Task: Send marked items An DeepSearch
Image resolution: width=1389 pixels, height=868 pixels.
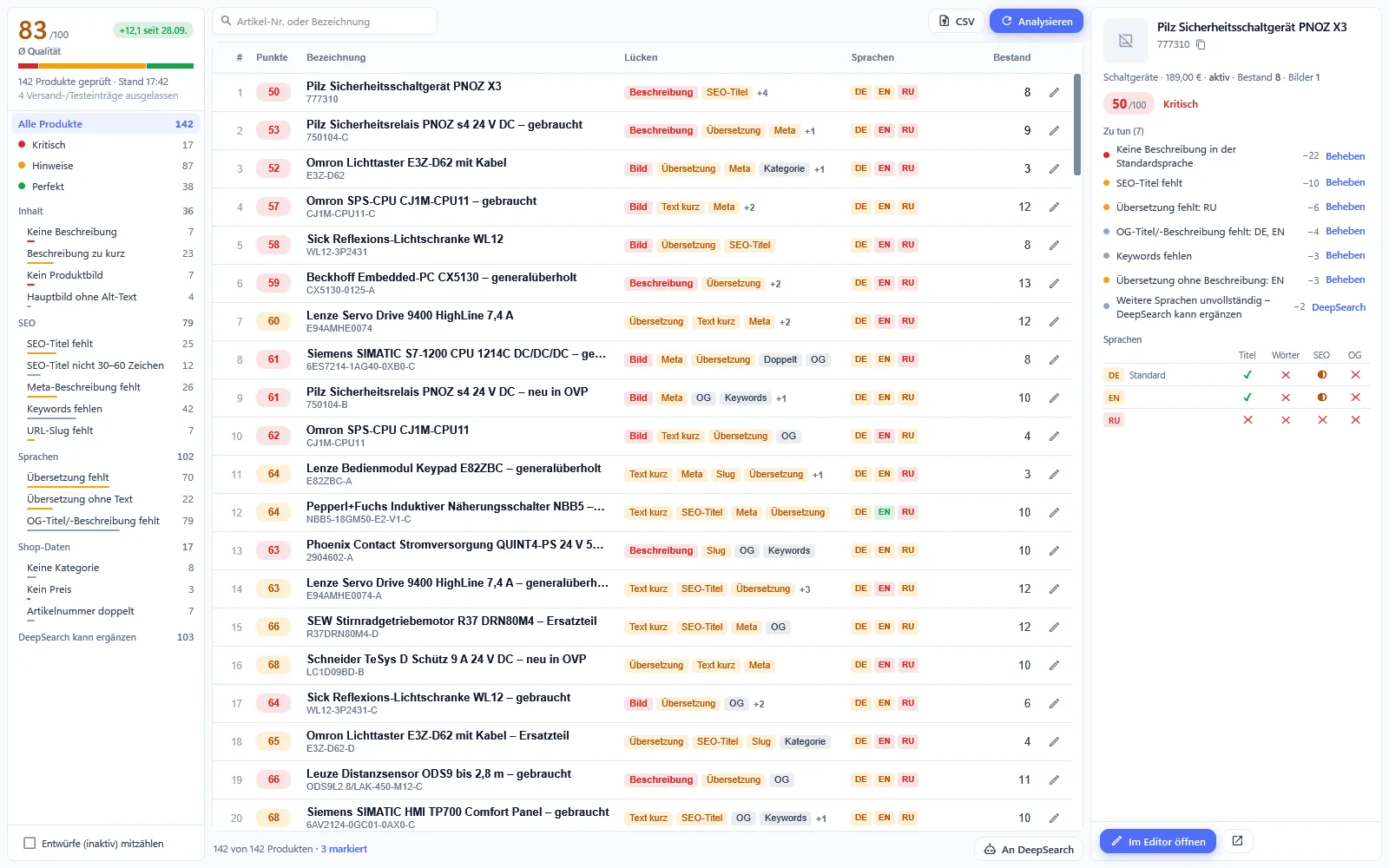Action: [1029, 850]
